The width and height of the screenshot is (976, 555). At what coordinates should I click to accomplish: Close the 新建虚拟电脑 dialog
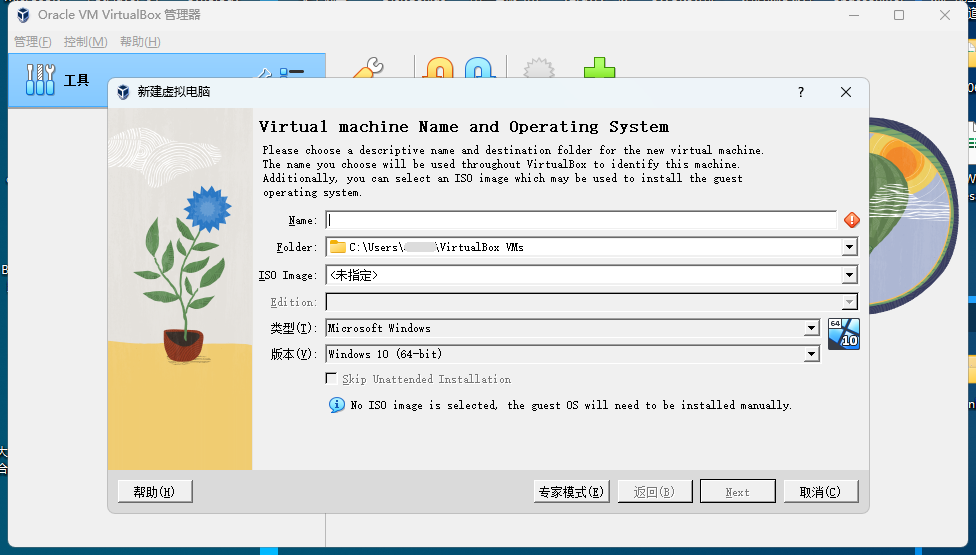click(845, 92)
